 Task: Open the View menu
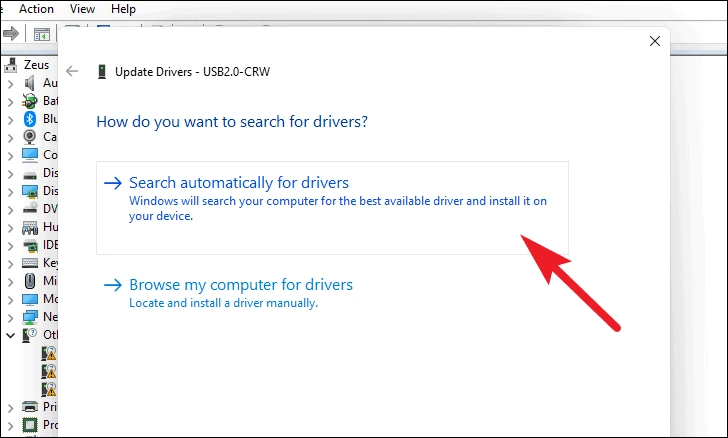coord(82,9)
